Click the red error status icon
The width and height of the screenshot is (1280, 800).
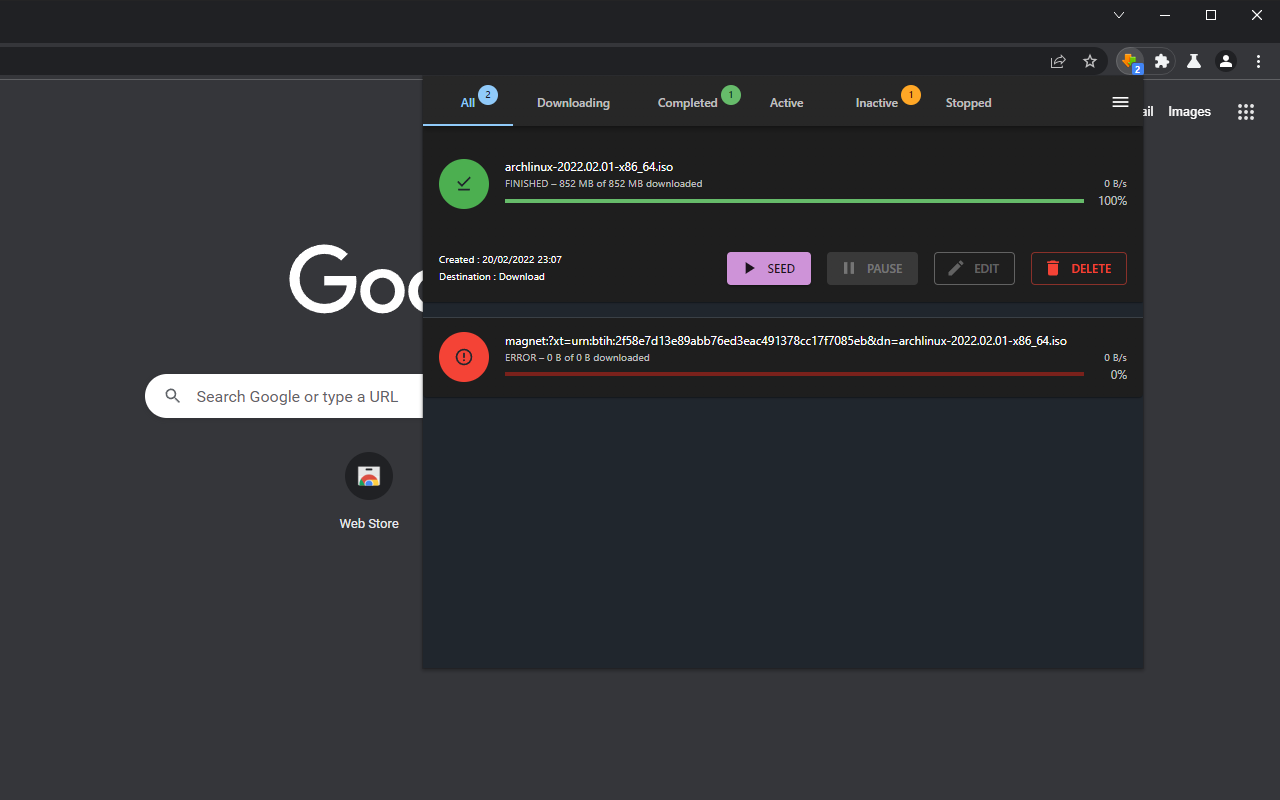point(464,357)
